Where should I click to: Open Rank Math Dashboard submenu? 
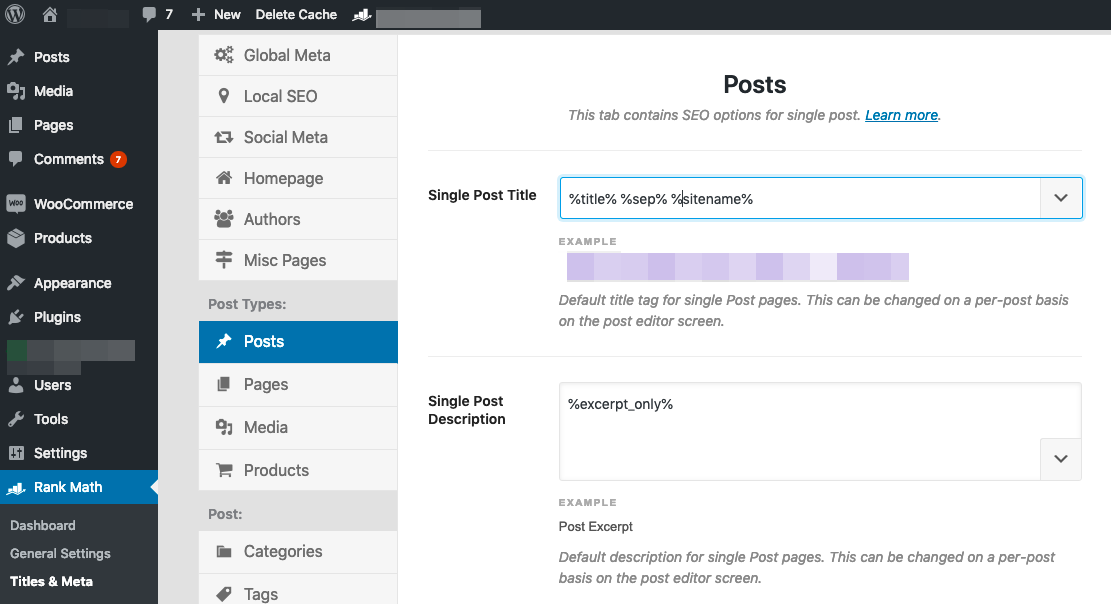(43, 525)
